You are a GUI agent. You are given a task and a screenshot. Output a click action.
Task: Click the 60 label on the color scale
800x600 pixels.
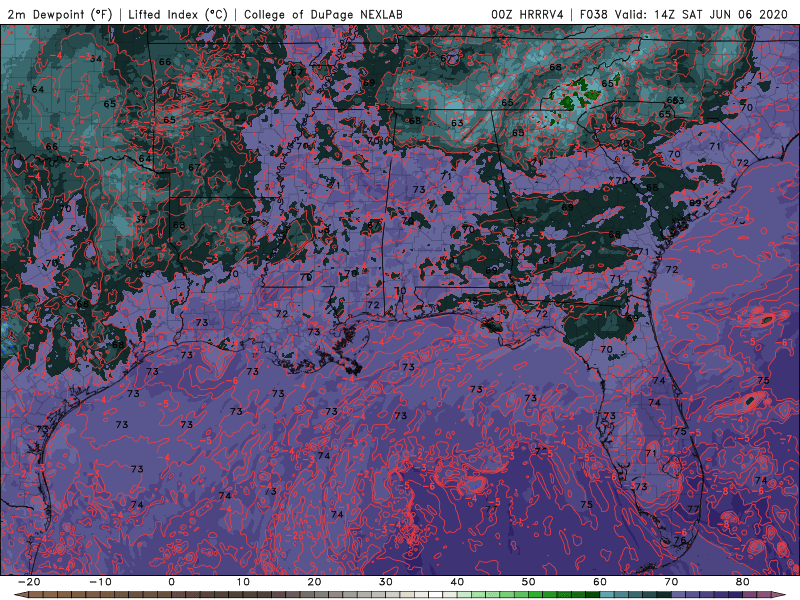tap(600, 582)
